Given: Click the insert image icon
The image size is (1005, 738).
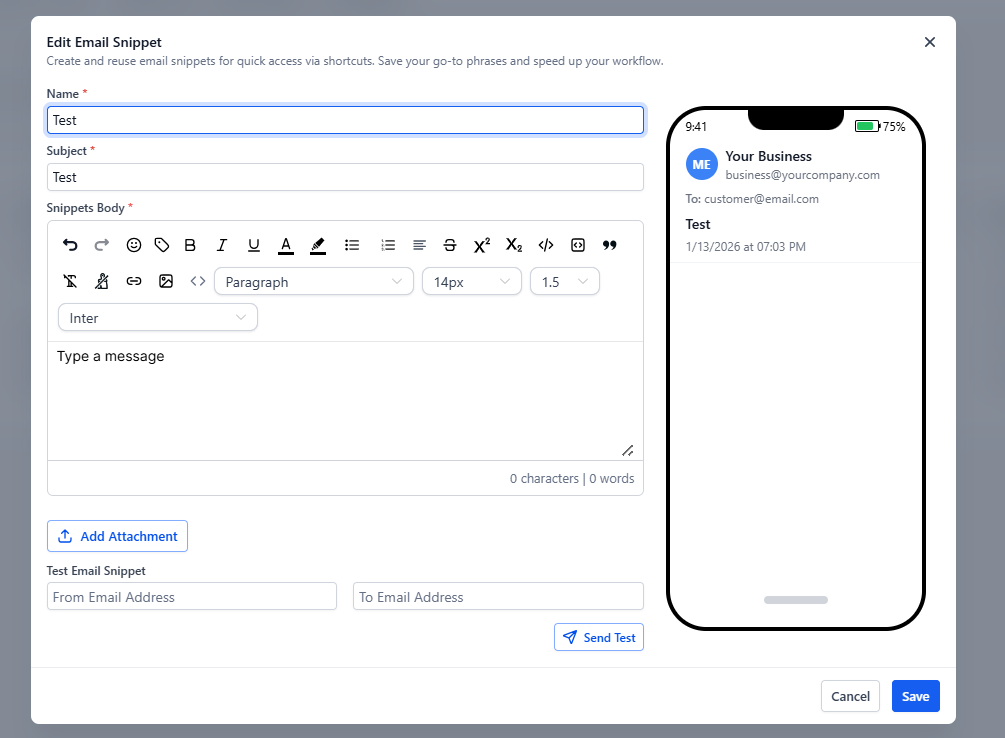Looking at the screenshot, I should click(166, 282).
